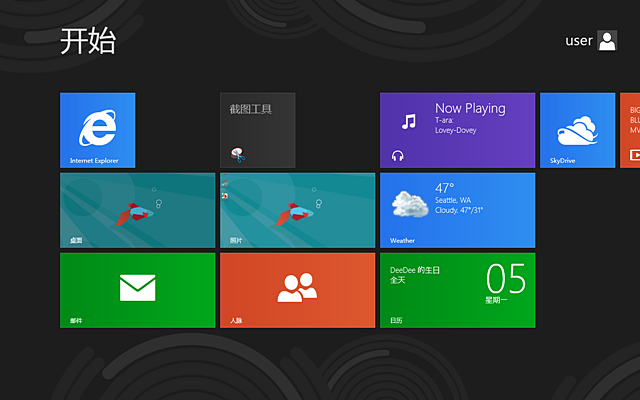
Task: Click the music note icon on Now Playing
Action: coord(409,121)
